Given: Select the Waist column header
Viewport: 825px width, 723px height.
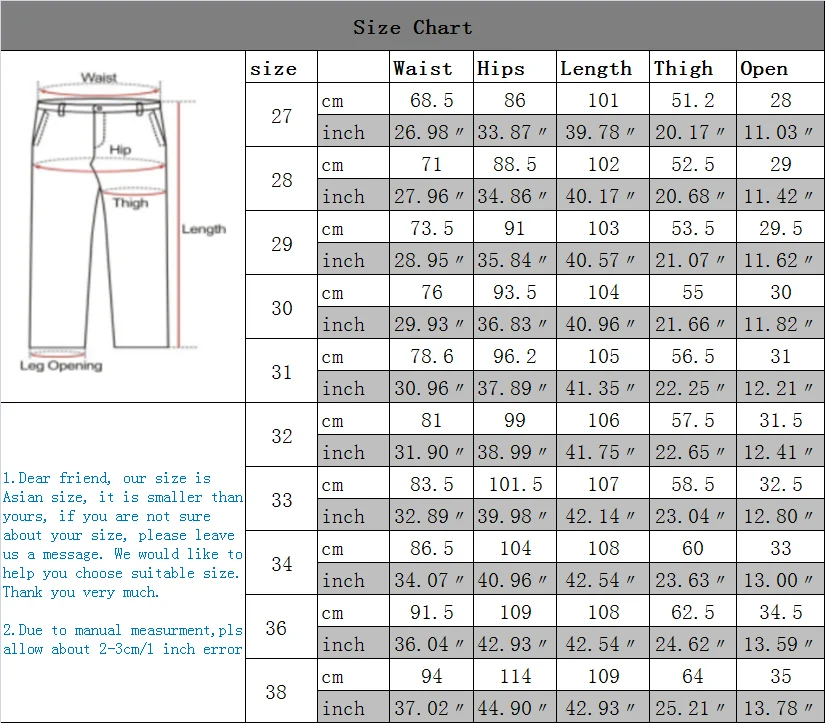Looking at the screenshot, I should click(x=422, y=68).
